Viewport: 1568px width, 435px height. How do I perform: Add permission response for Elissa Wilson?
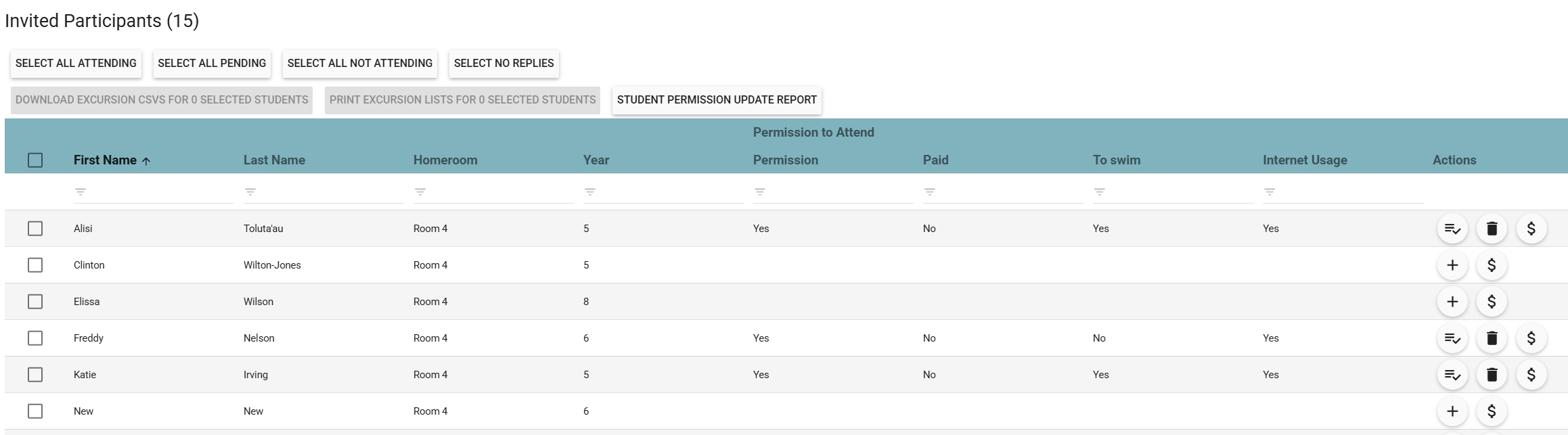(1452, 302)
